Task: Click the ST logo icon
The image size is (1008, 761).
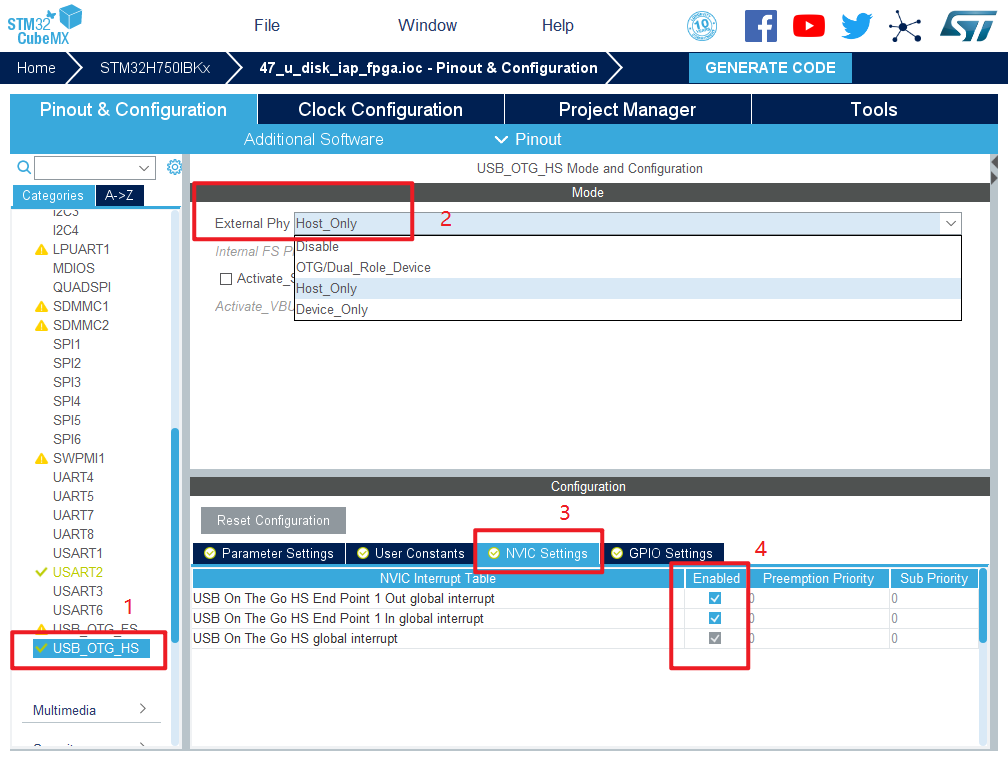Action: (967, 26)
